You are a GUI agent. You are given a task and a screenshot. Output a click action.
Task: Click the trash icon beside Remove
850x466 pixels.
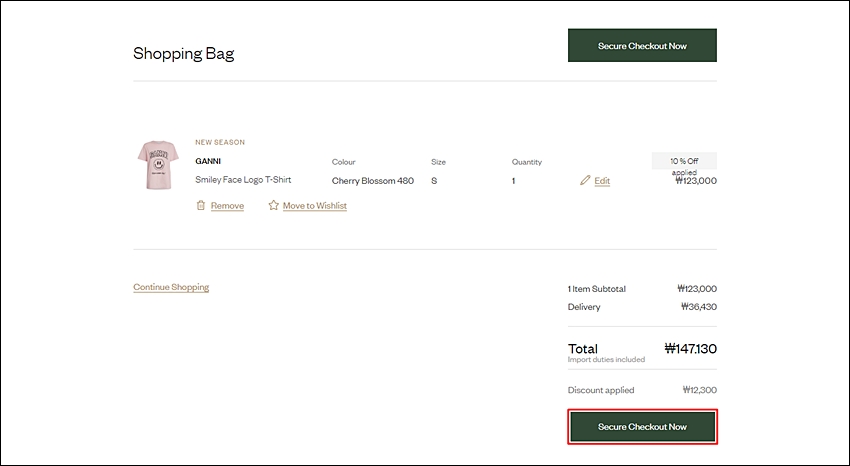(x=201, y=205)
